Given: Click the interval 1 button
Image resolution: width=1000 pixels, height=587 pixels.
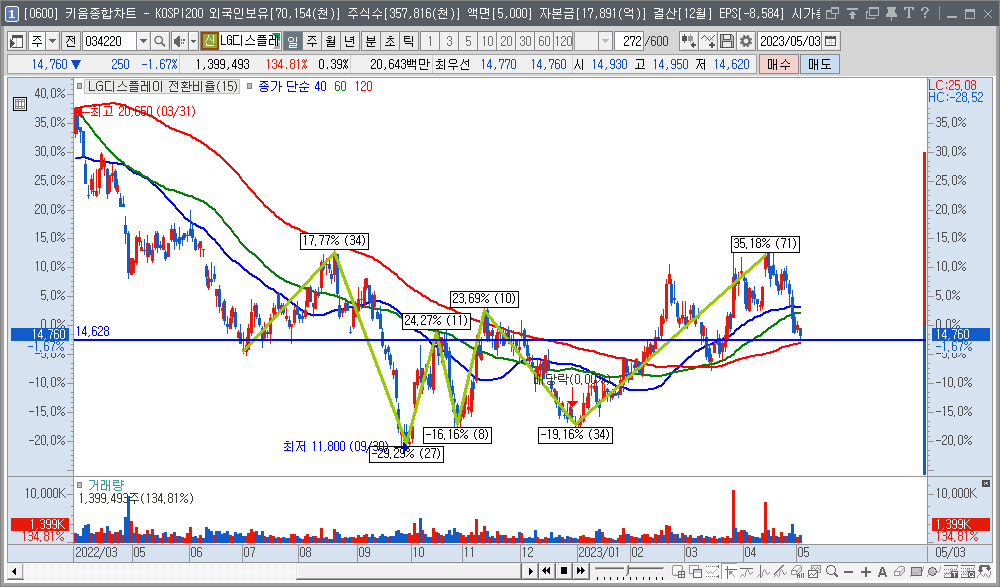Looking at the screenshot, I should tap(430, 41).
